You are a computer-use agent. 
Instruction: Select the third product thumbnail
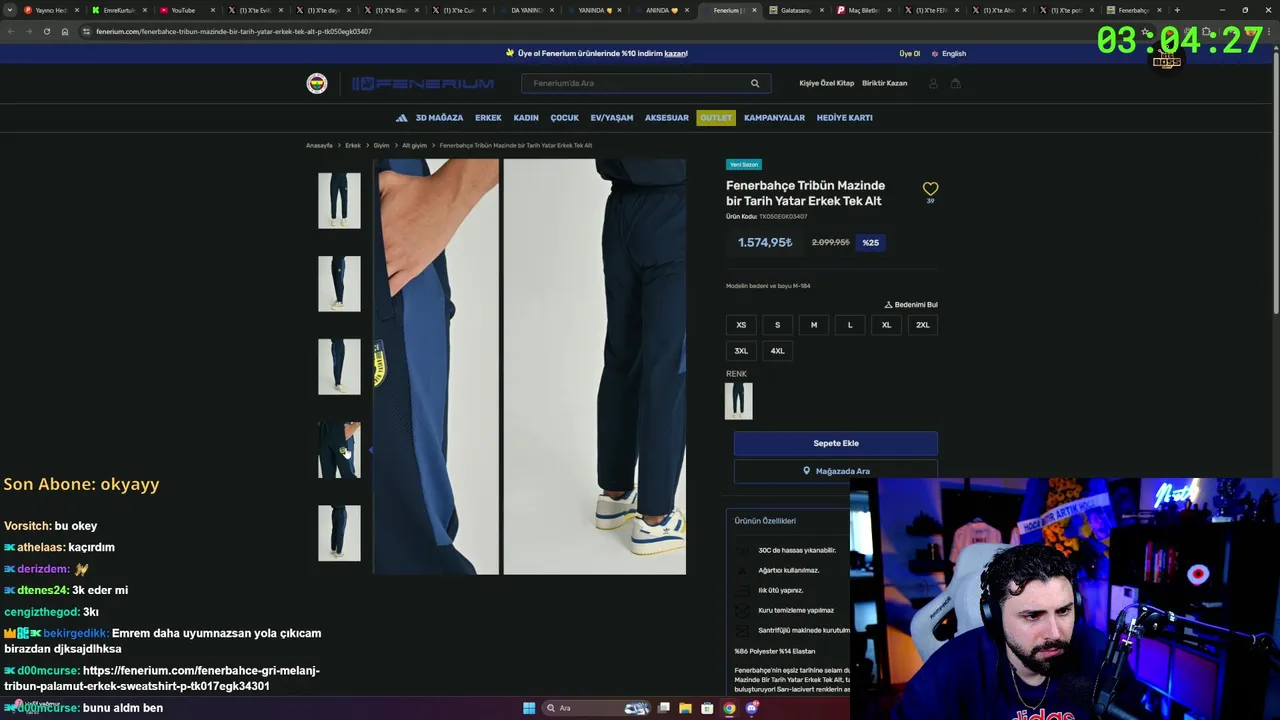(339, 366)
